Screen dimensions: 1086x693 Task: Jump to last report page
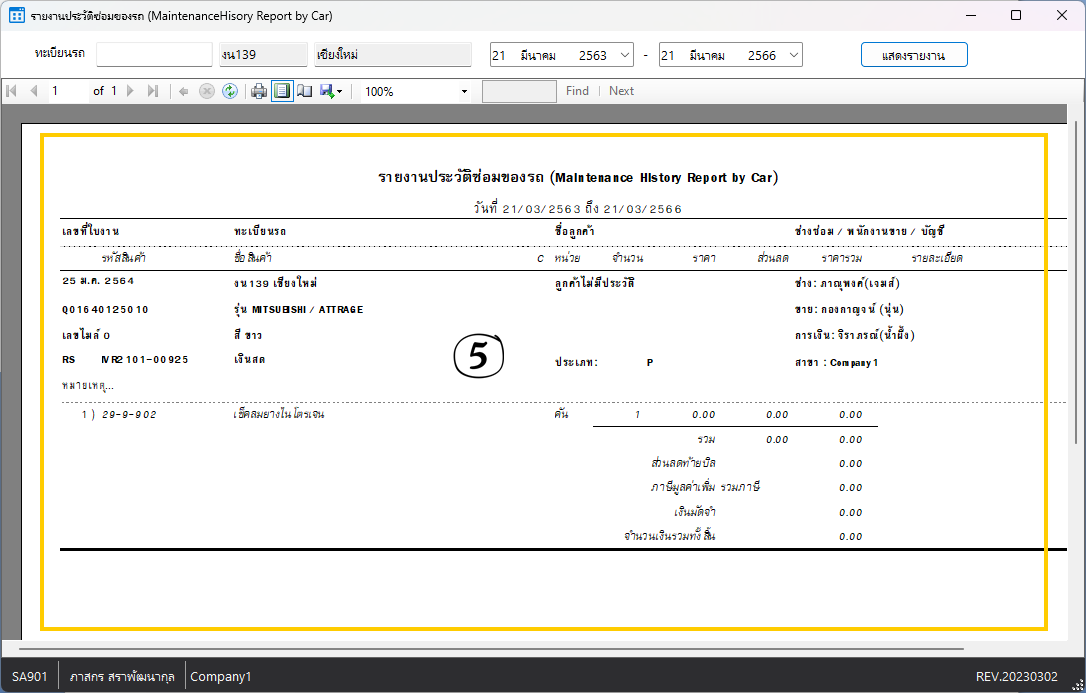point(152,91)
